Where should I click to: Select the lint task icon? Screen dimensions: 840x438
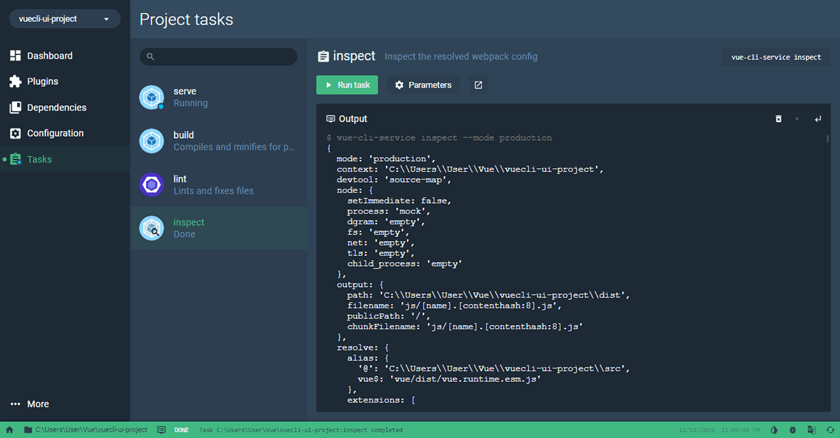[x=152, y=185]
